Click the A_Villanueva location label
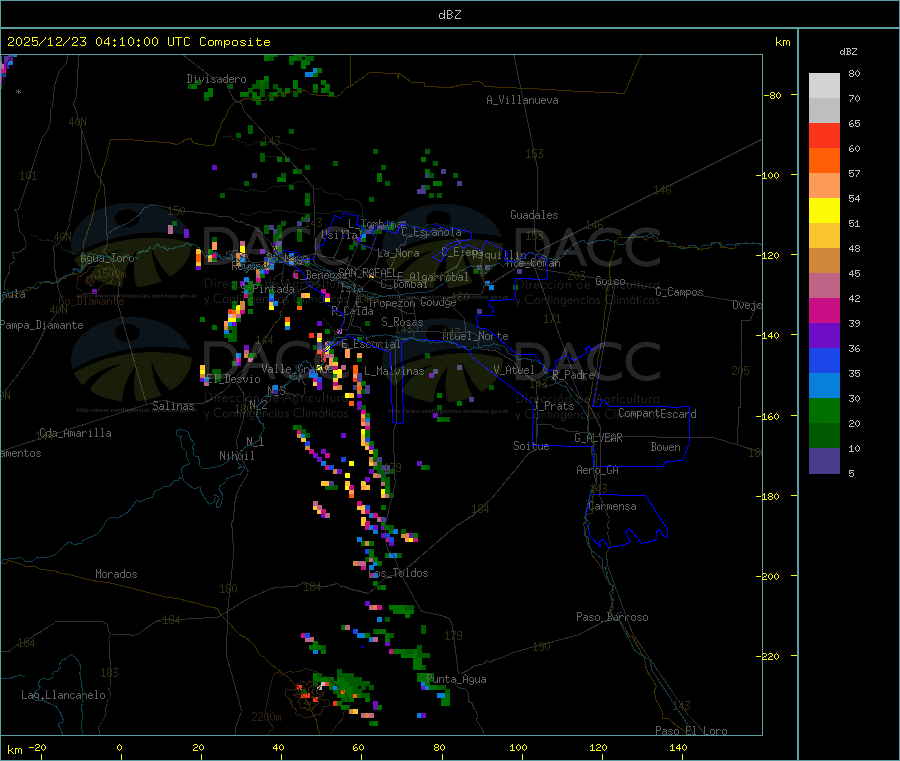This screenshot has width=900, height=761. click(522, 100)
